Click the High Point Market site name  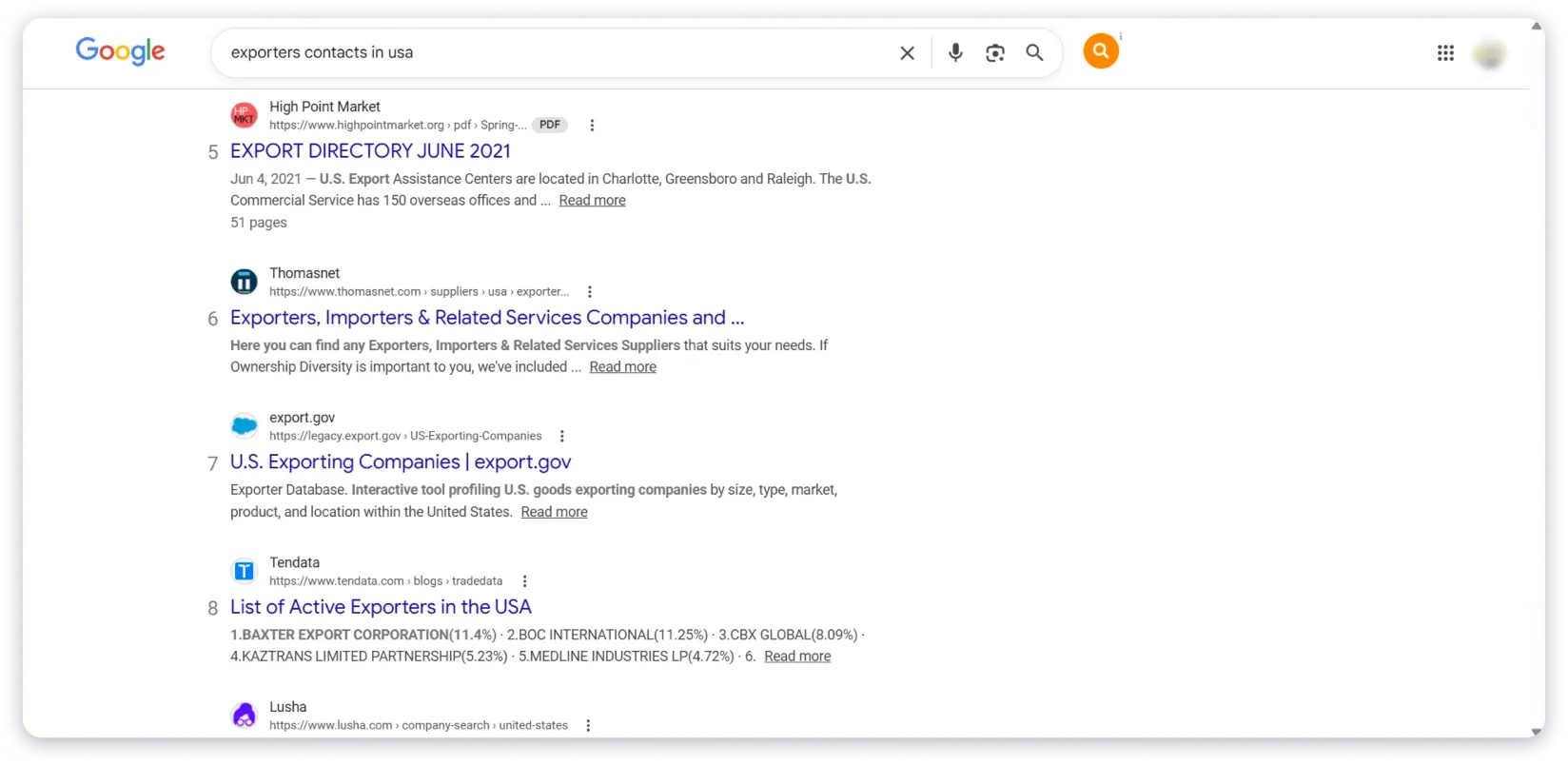click(x=324, y=107)
